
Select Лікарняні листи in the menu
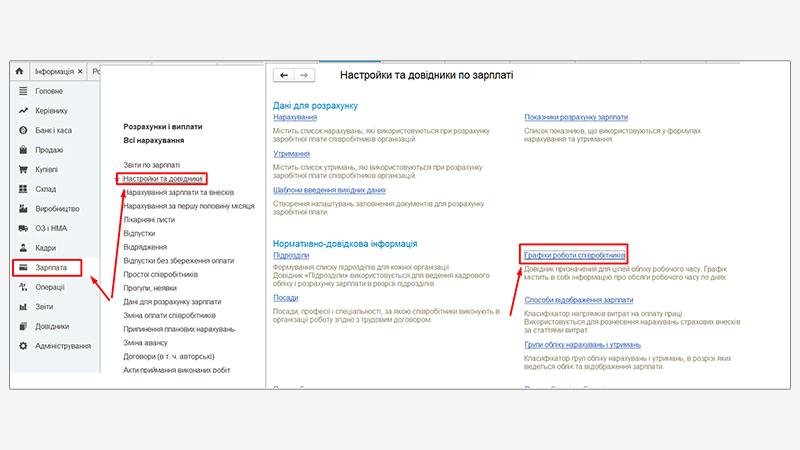[x=149, y=219]
